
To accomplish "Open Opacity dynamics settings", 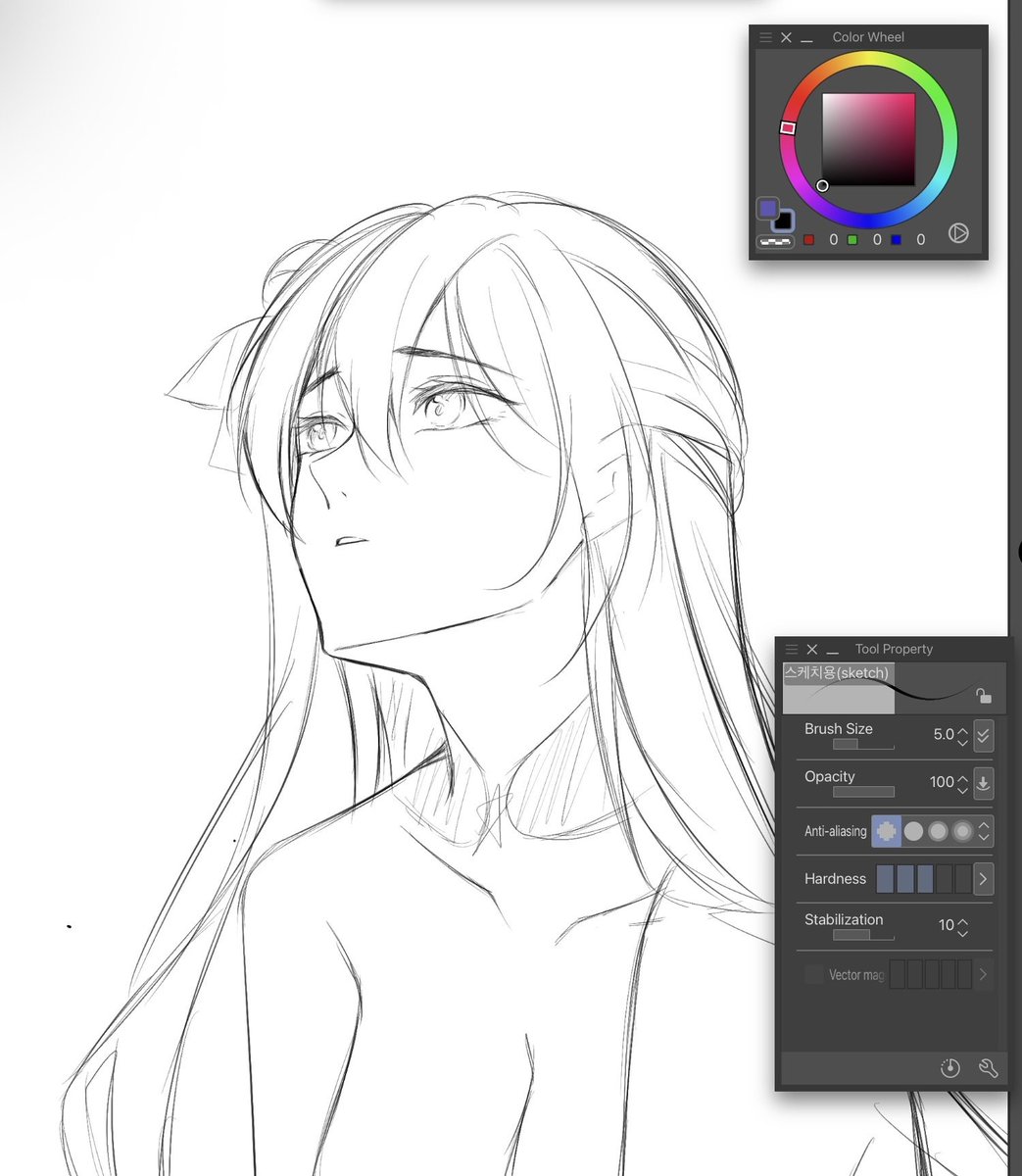I will (x=984, y=783).
